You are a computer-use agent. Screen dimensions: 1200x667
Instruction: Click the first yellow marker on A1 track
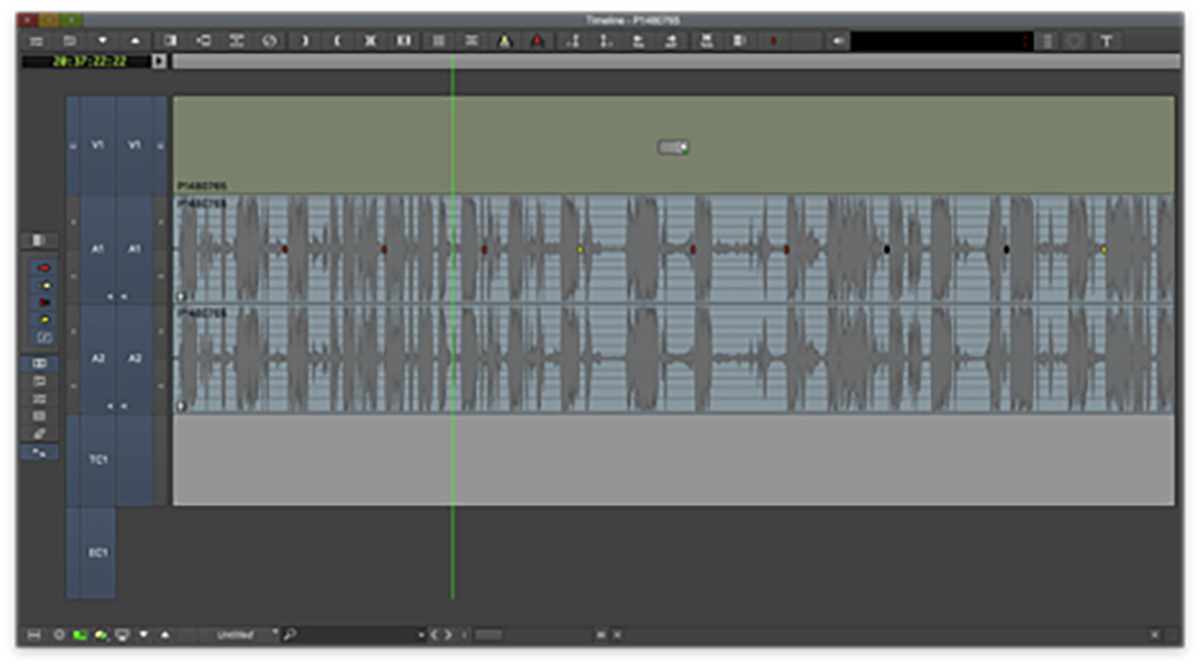click(x=580, y=249)
